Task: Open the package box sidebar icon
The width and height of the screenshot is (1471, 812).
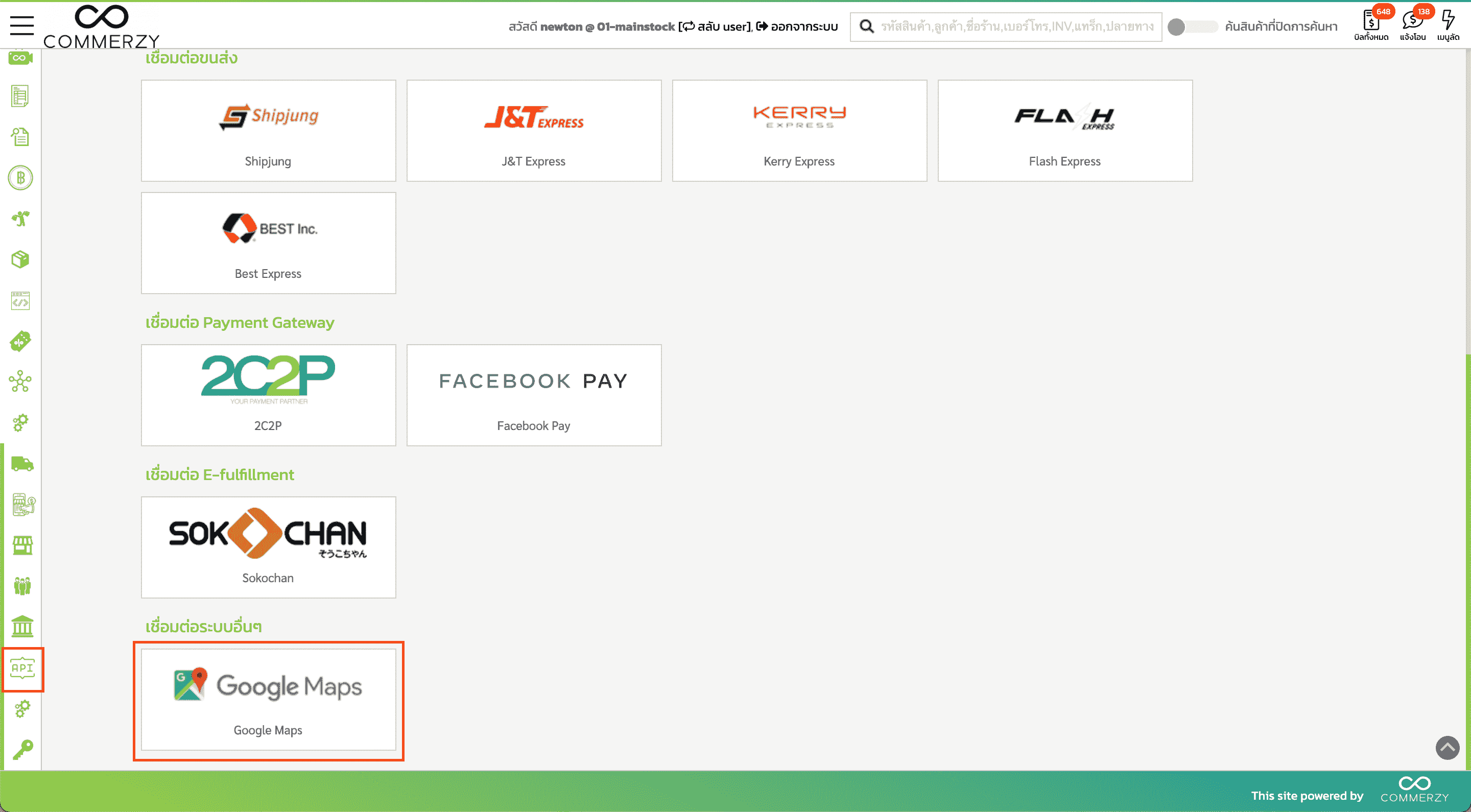Action: point(20,260)
